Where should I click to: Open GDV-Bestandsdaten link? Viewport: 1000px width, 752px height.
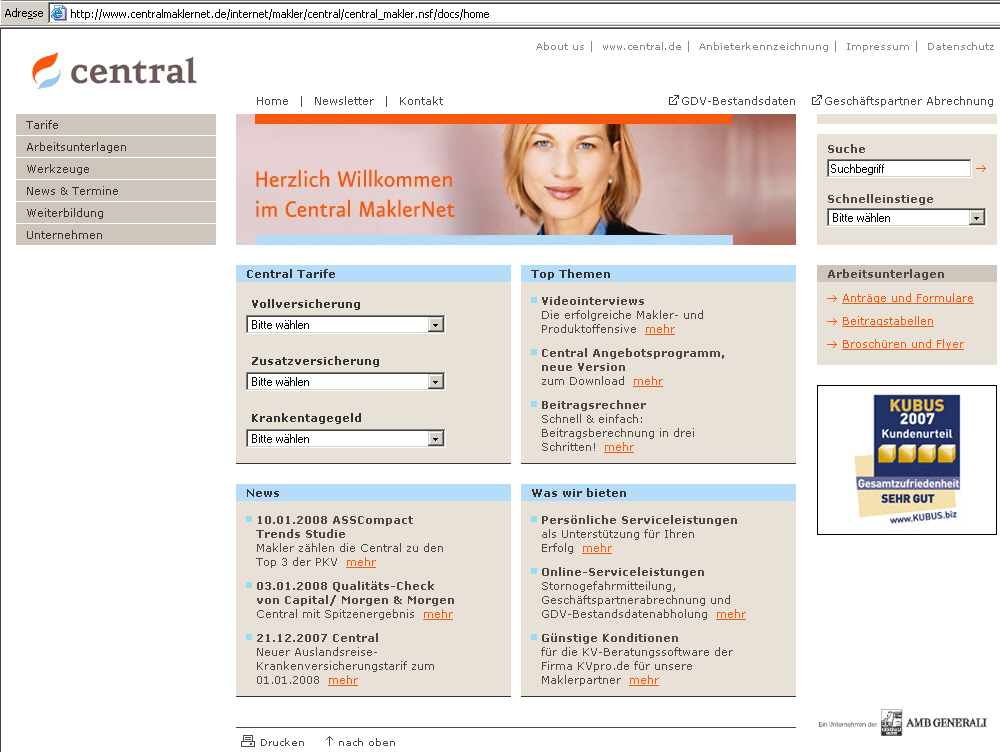(739, 101)
